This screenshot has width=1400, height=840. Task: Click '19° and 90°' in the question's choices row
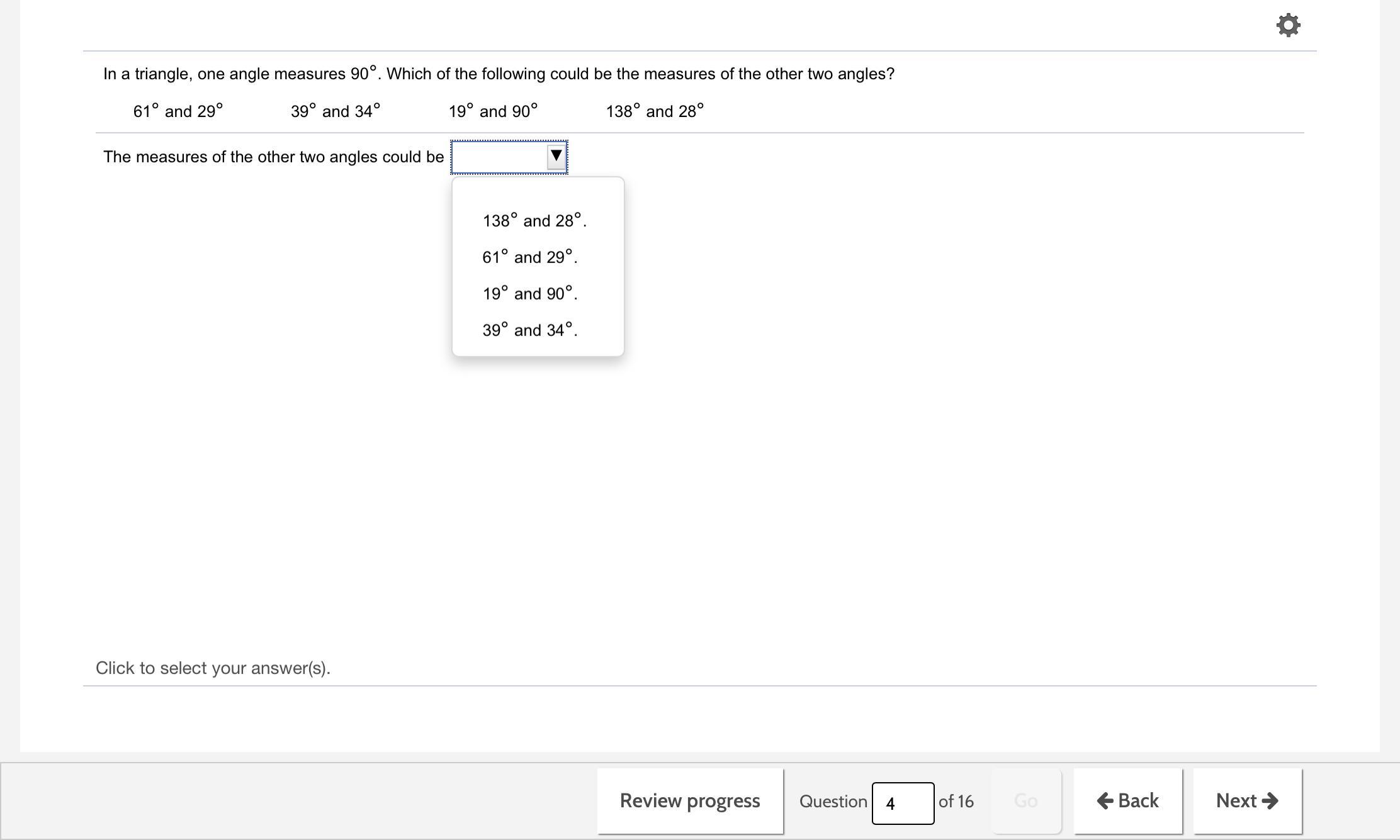coord(493,111)
